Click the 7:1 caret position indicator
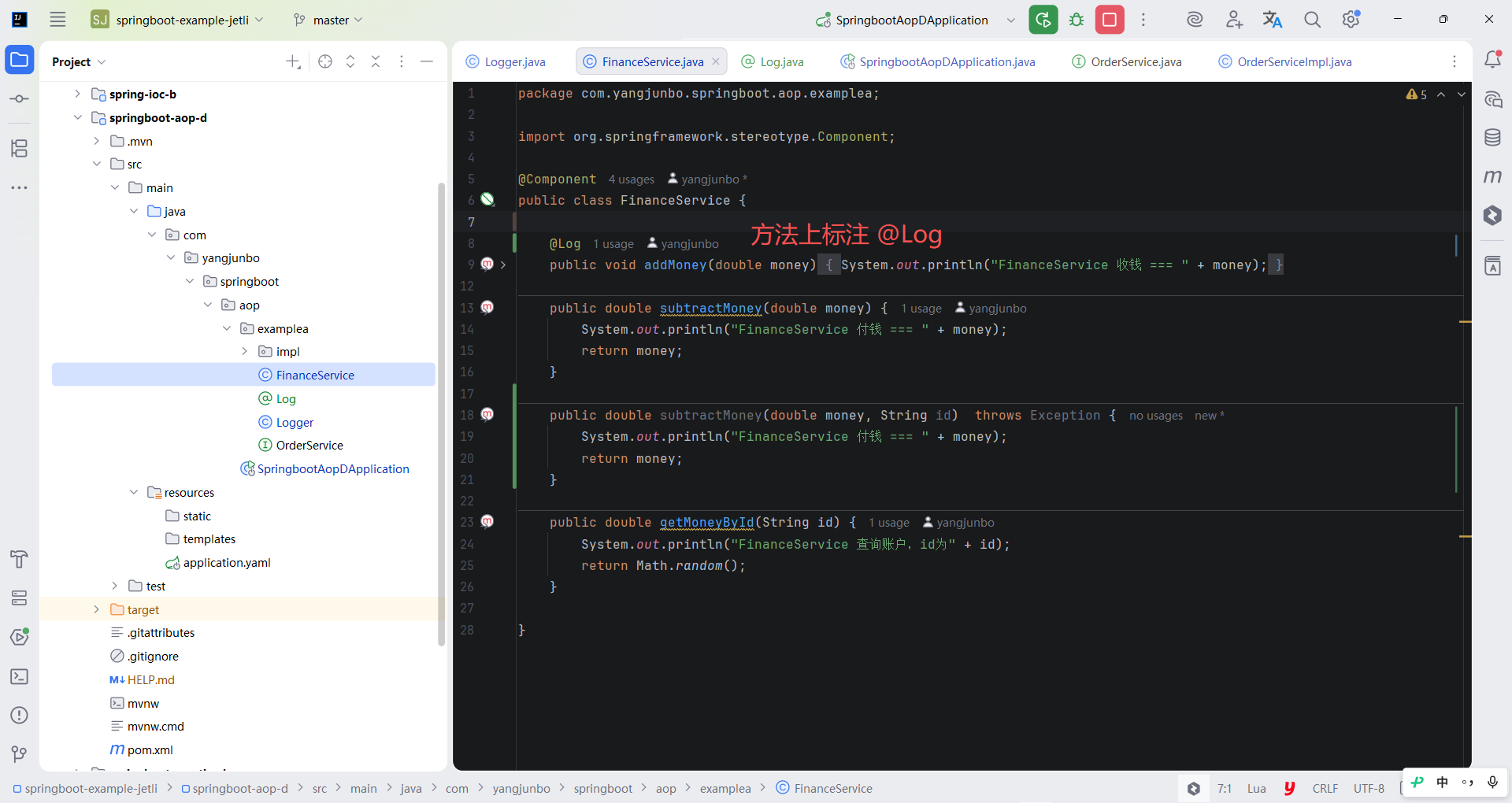The width and height of the screenshot is (1512, 803). (1225, 788)
